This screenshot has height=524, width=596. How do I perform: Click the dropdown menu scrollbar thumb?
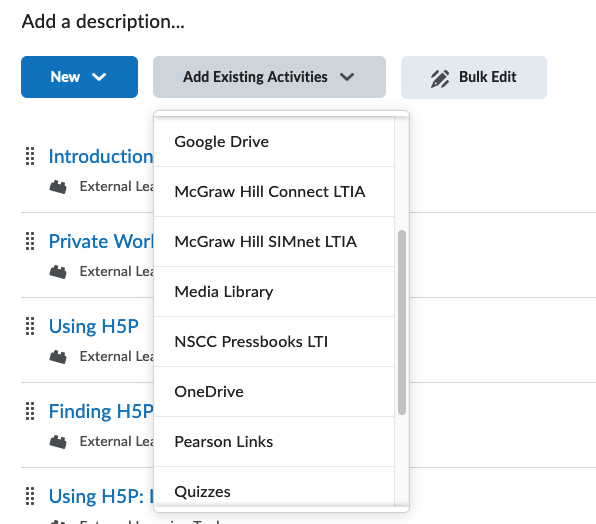tap(402, 322)
